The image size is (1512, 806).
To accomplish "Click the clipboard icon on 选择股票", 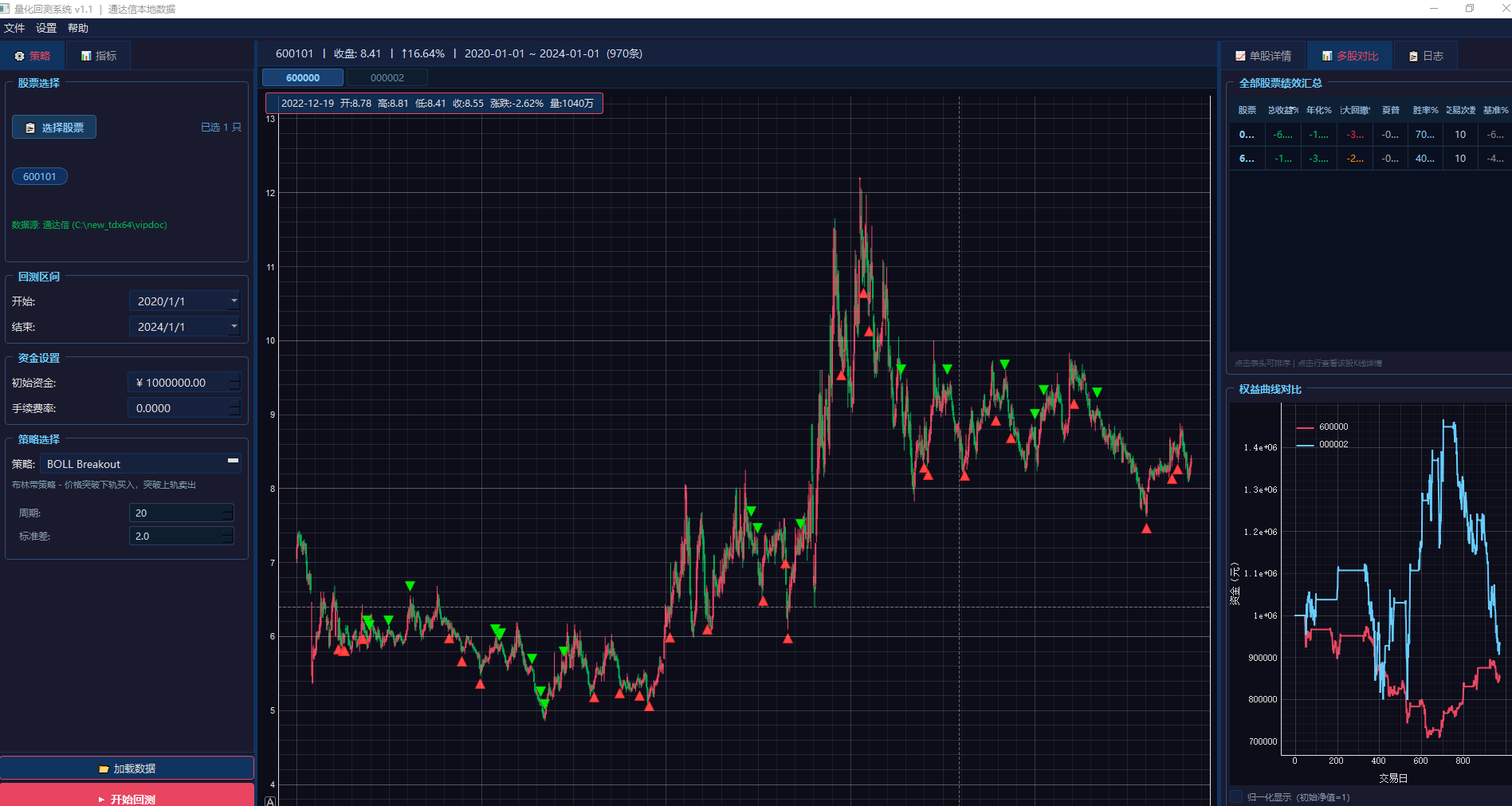I will pyautogui.click(x=30, y=128).
